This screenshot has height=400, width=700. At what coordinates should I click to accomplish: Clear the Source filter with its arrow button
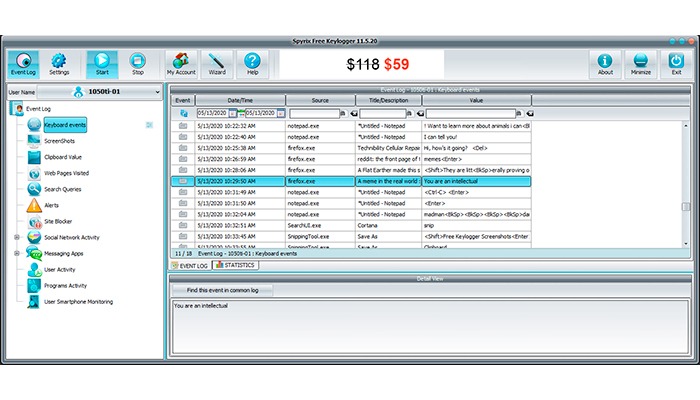click(354, 114)
